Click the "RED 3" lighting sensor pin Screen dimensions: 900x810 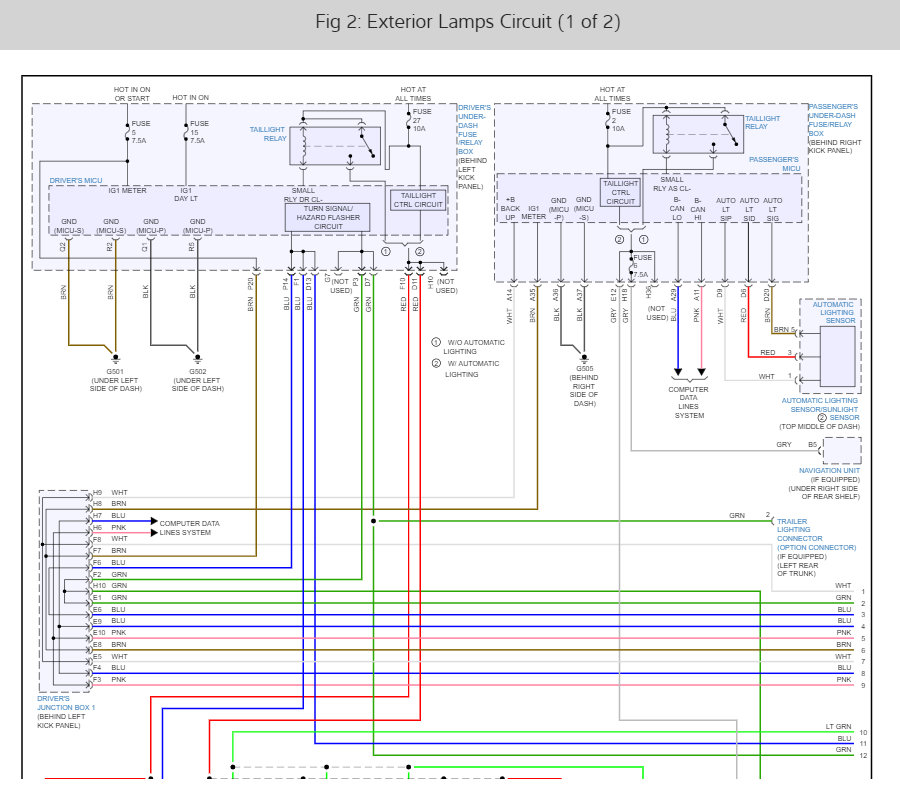pyautogui.click(x=776, y=352)
